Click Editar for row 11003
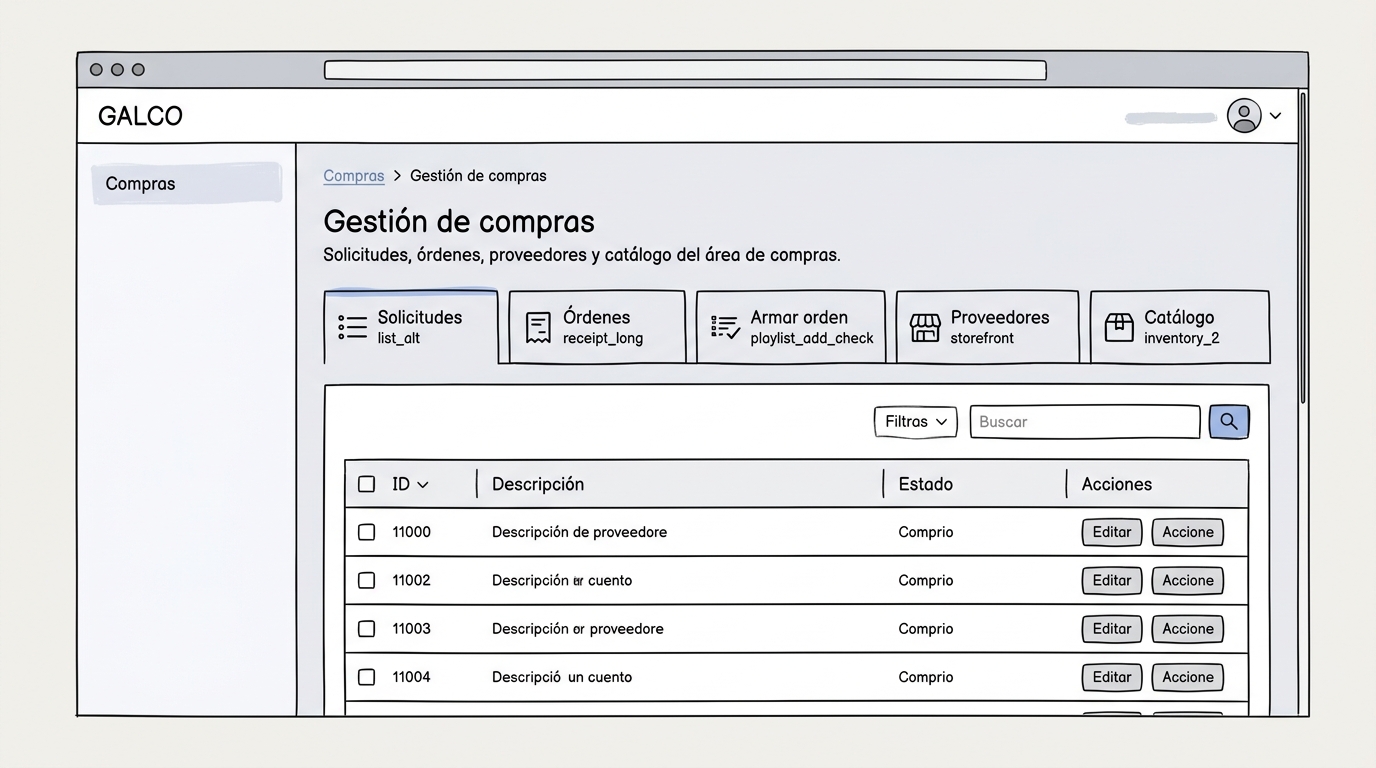 pyautogui.click(x=1112, y=629)
